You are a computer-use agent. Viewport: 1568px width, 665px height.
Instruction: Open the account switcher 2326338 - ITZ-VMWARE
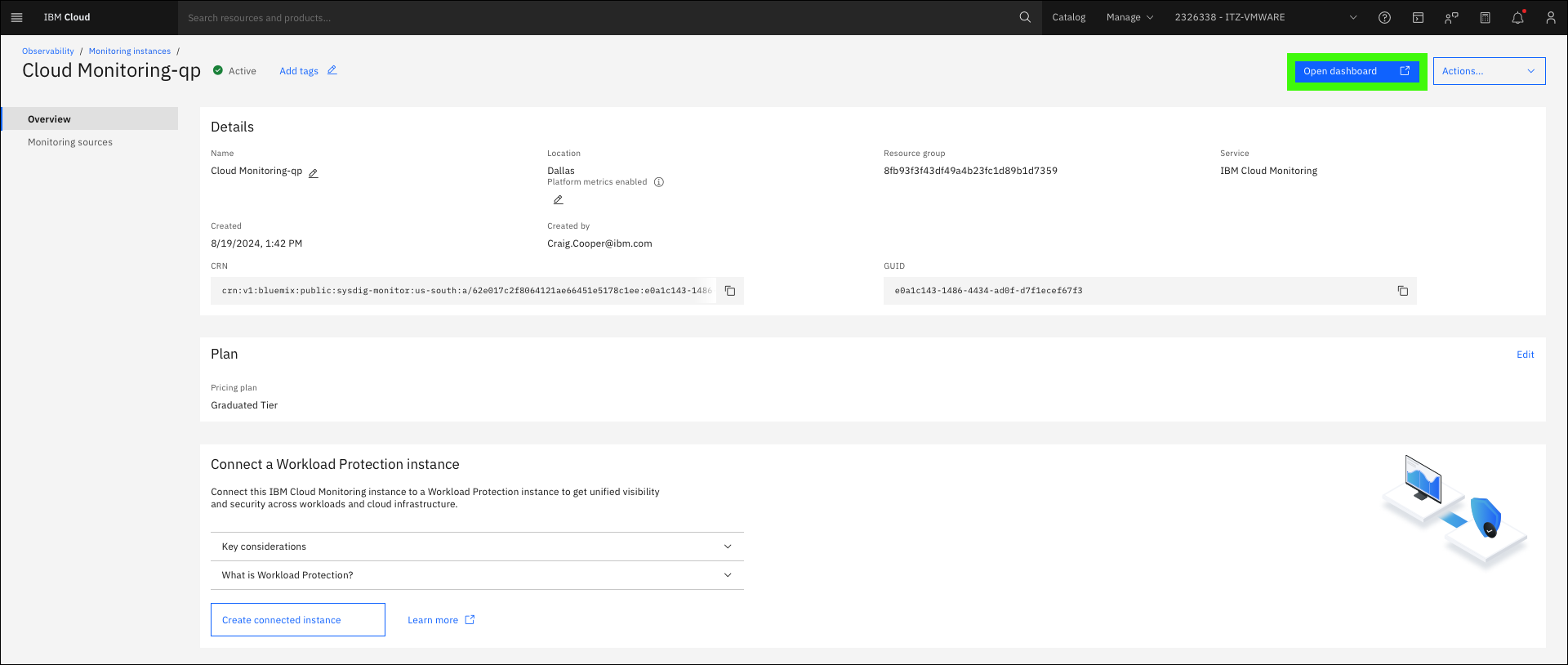point(1266,17)
